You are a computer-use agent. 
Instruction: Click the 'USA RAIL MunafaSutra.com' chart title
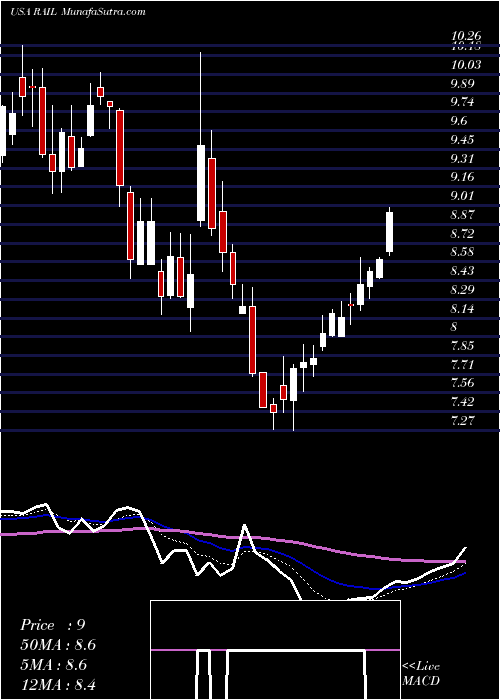point(78,12)
